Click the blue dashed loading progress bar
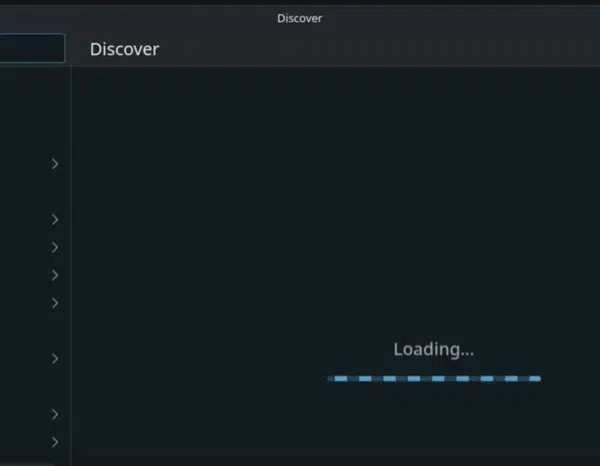600x466 pixels. click(434, 379)
